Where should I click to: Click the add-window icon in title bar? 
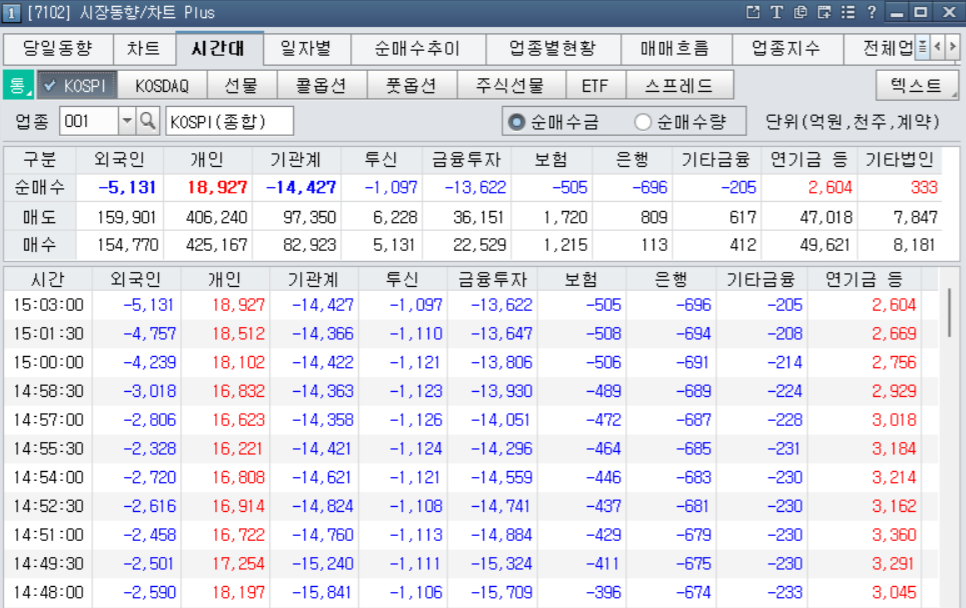(824, 13)
